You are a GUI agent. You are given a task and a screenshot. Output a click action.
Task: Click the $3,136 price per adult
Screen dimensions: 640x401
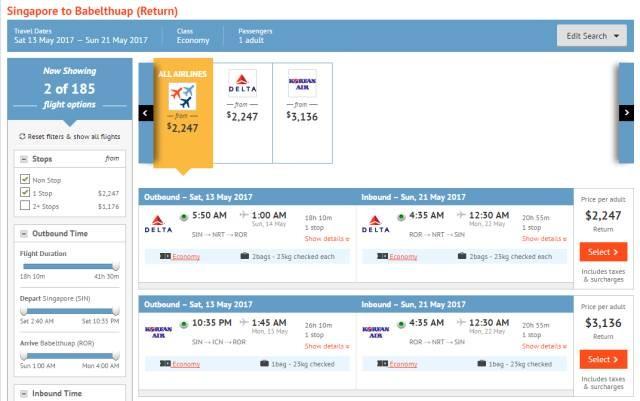click(603, 323)
